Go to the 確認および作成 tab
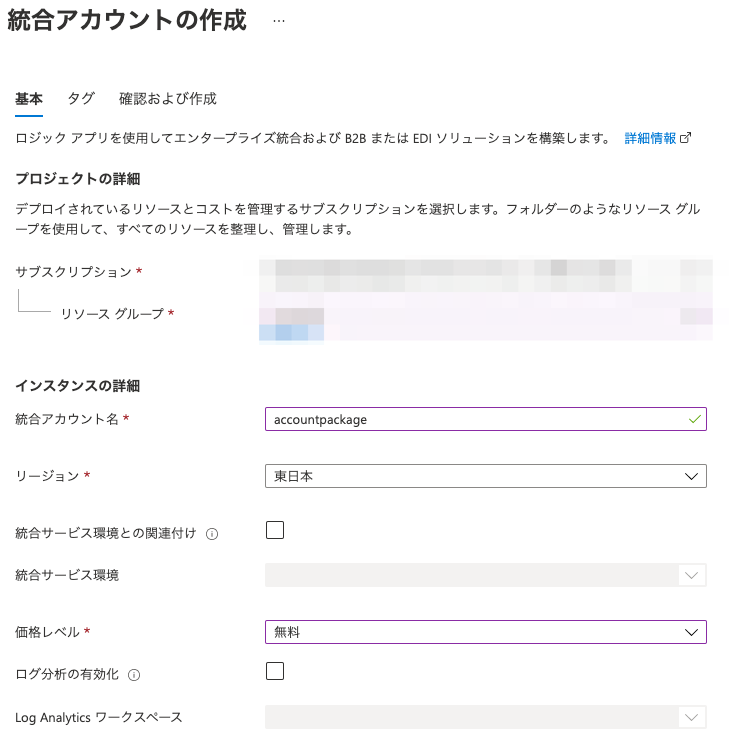Viewport: 729px width, 746px height. pos(168,98)
